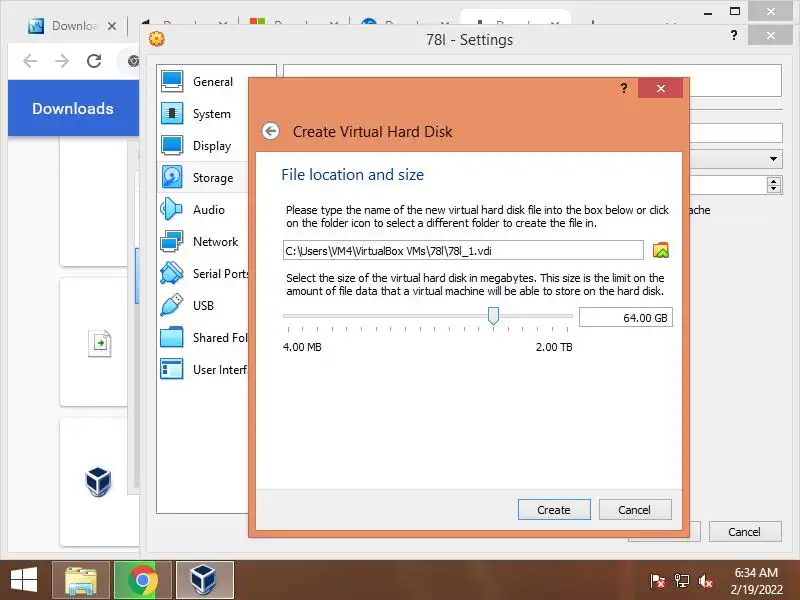Open the Windows Start button
Viewport: 800px width, 600px height.
tap(23, 580)
